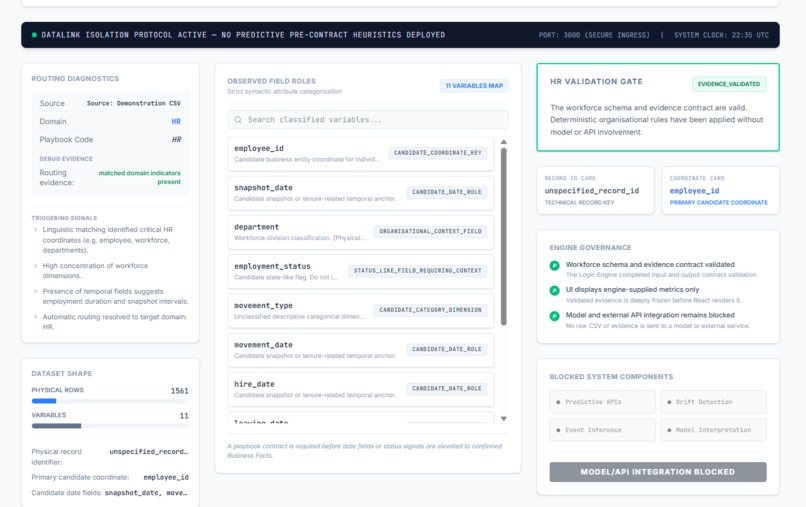Select the Model Interpretation blocked component
806x507 pixels.
713,430
